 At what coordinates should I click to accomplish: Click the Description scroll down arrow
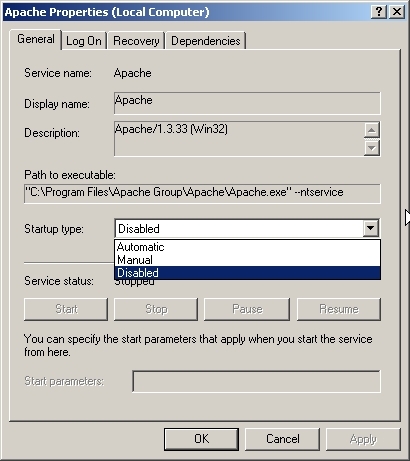(x=371, y=147)
